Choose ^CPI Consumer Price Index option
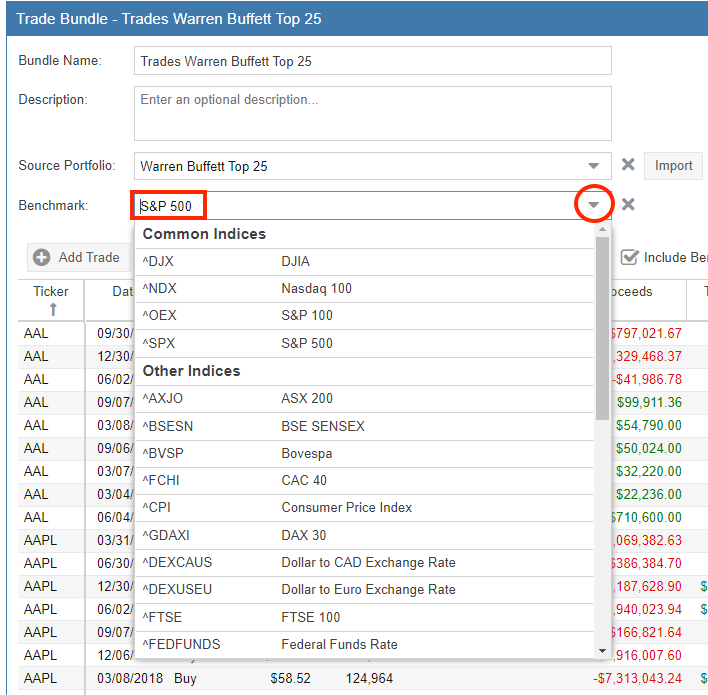The image size is (708, 695). (364, 508)
